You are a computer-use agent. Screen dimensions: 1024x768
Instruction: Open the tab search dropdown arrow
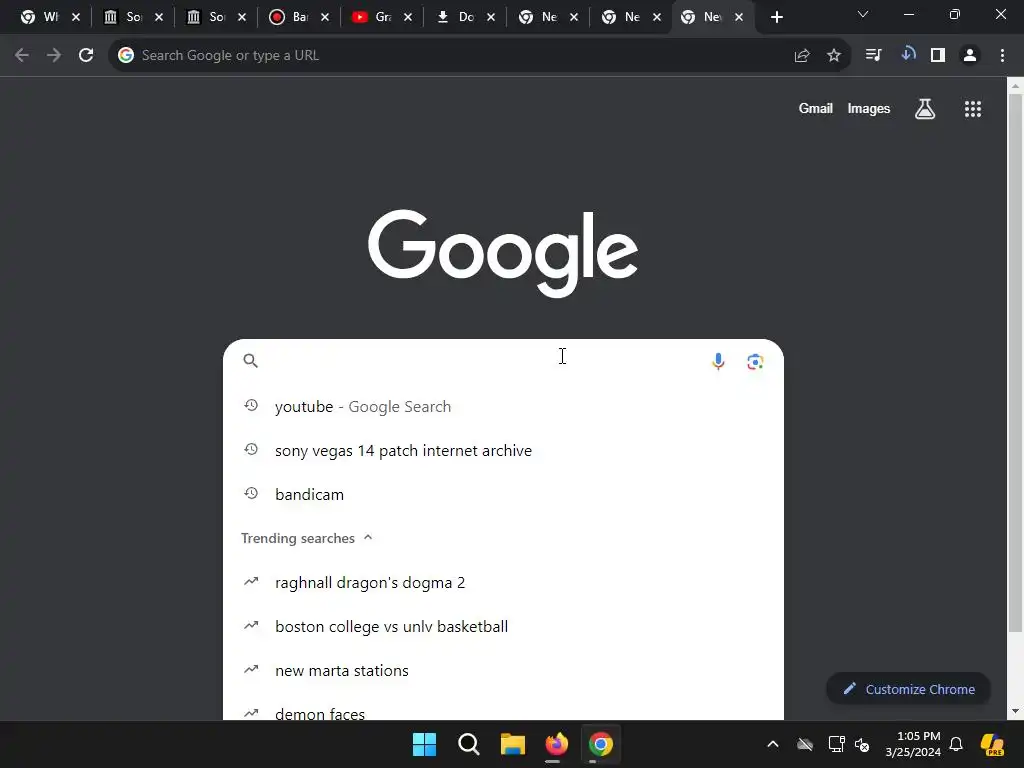[863, 14]
